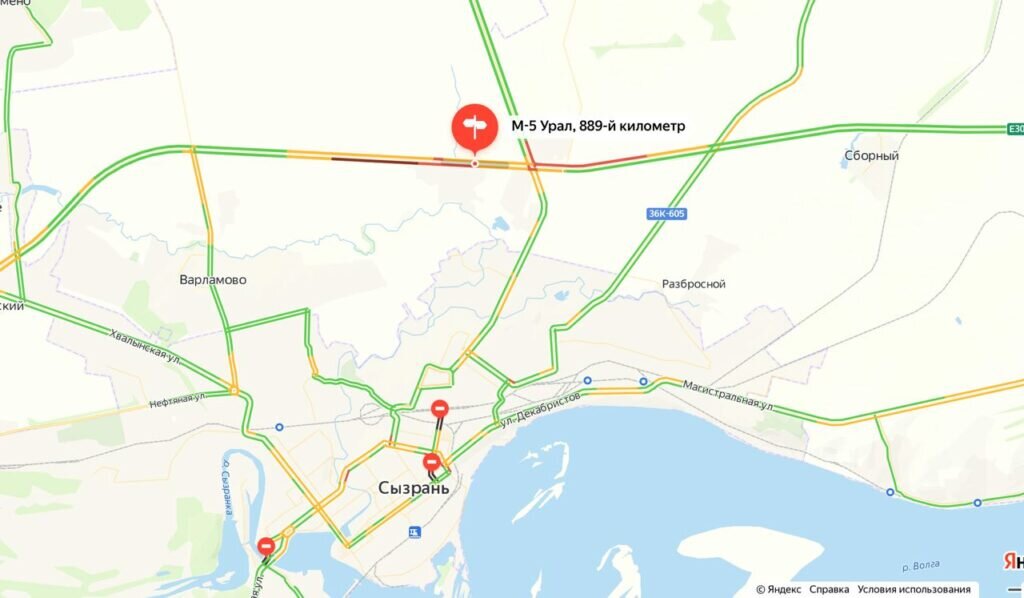The width and height of the screenshot is (1024, 598).
Task: Click the Варламово settlement label
Action: (x=213, y=279)
